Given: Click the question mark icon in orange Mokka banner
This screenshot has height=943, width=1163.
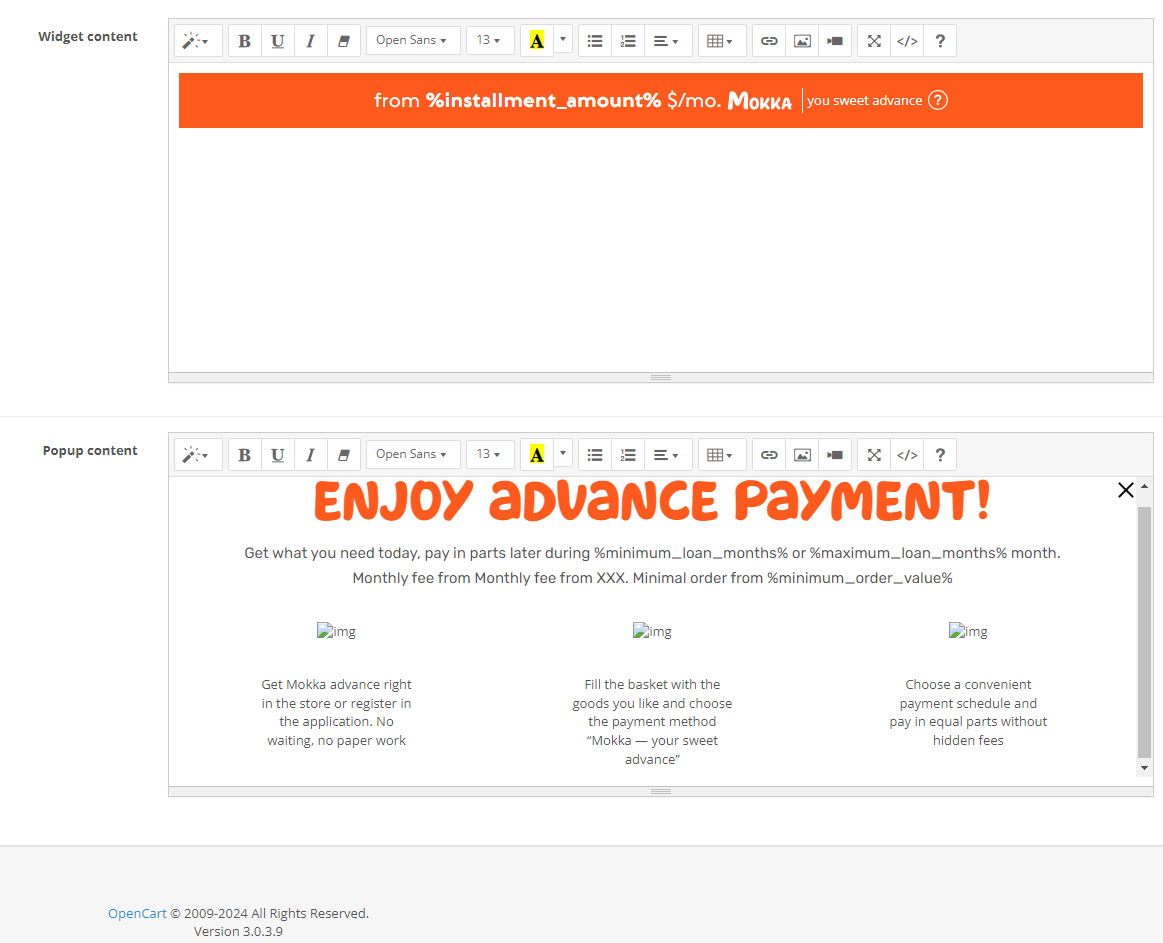Looking at the screenshot, I should click(938, 100).
